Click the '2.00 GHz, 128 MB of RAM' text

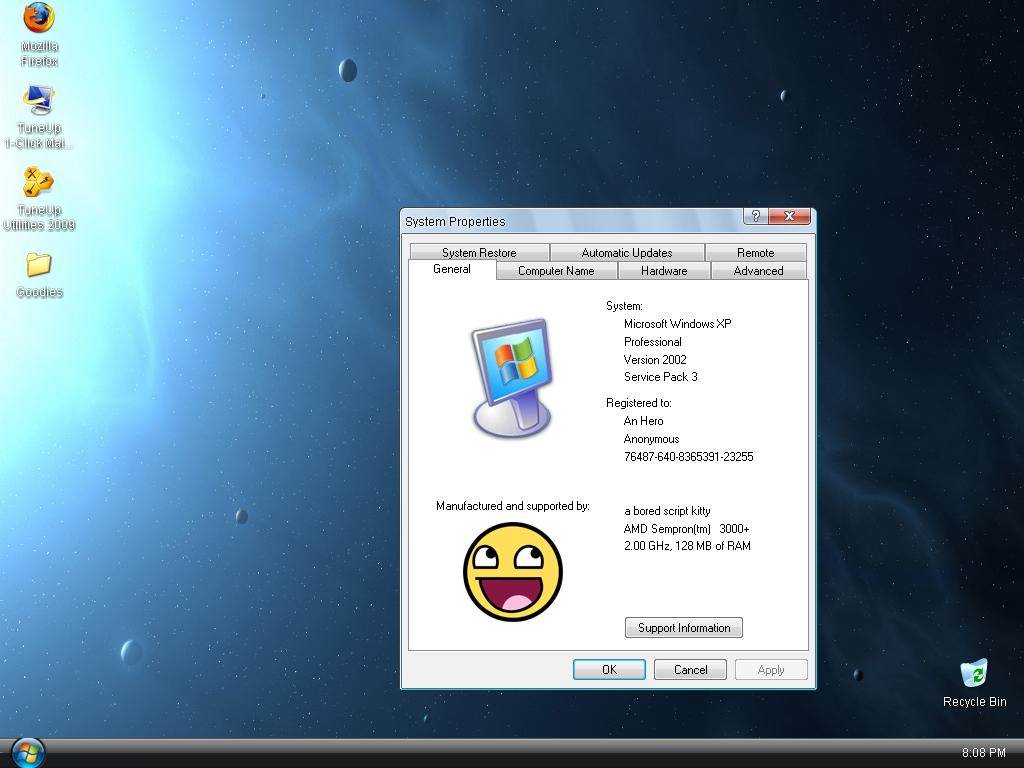coord(687,546)
